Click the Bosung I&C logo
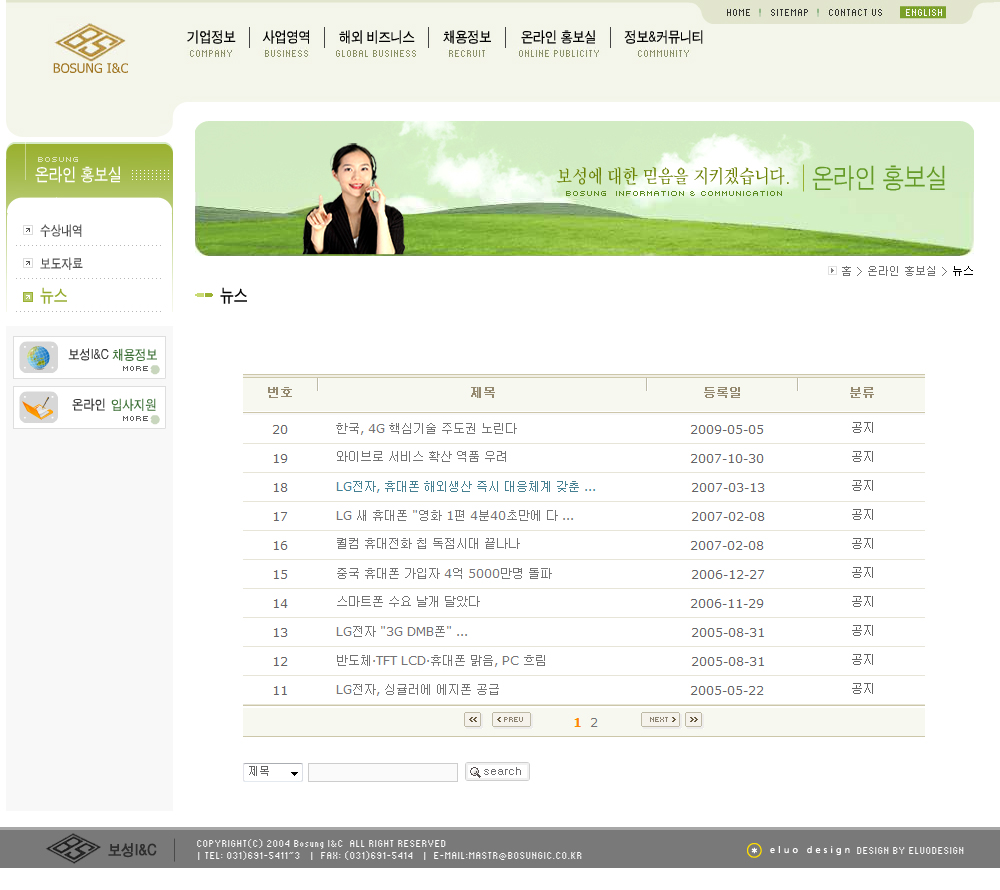The width and height of the screenshot is (1000, 890). click(90, 49)
